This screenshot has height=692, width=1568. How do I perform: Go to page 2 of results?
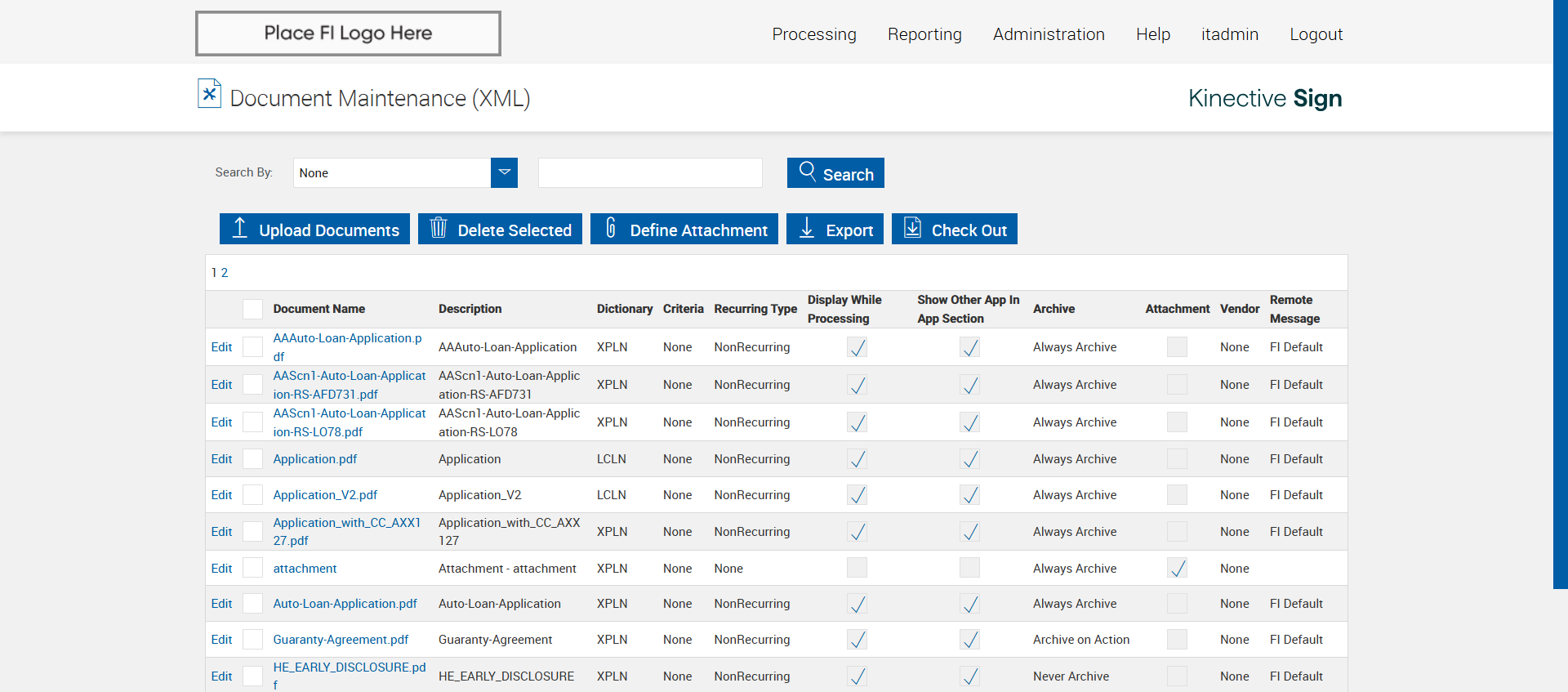pos(225,273)
